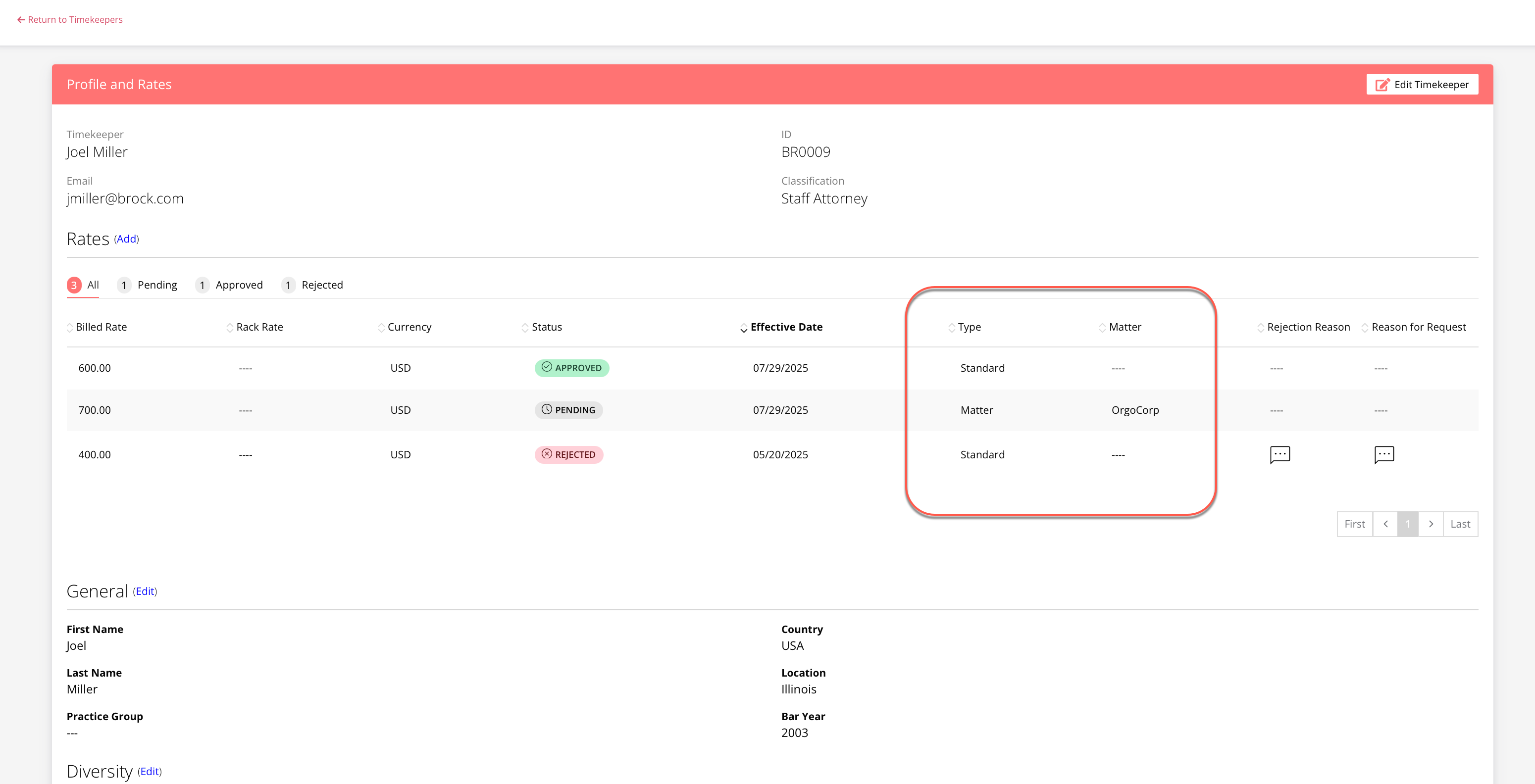Viewport: 1535px width, 784px height.
Task: Sort by Effective Date column
Action: (x=781, y=327)
